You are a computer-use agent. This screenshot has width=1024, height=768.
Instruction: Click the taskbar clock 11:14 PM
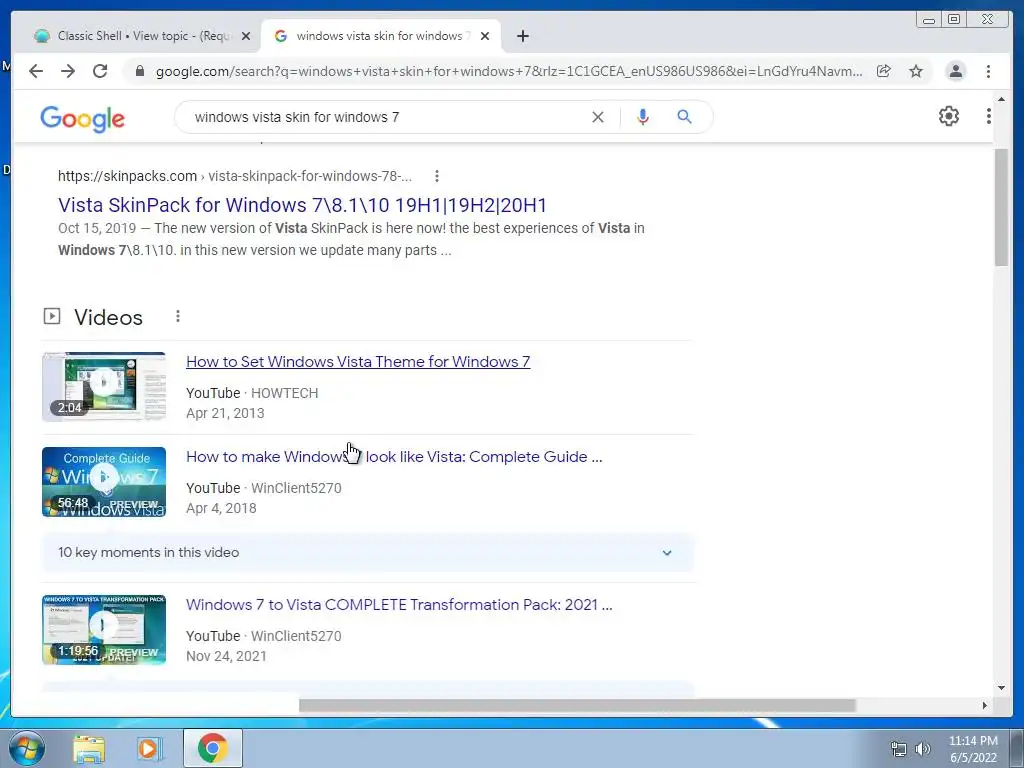[973, 741]
